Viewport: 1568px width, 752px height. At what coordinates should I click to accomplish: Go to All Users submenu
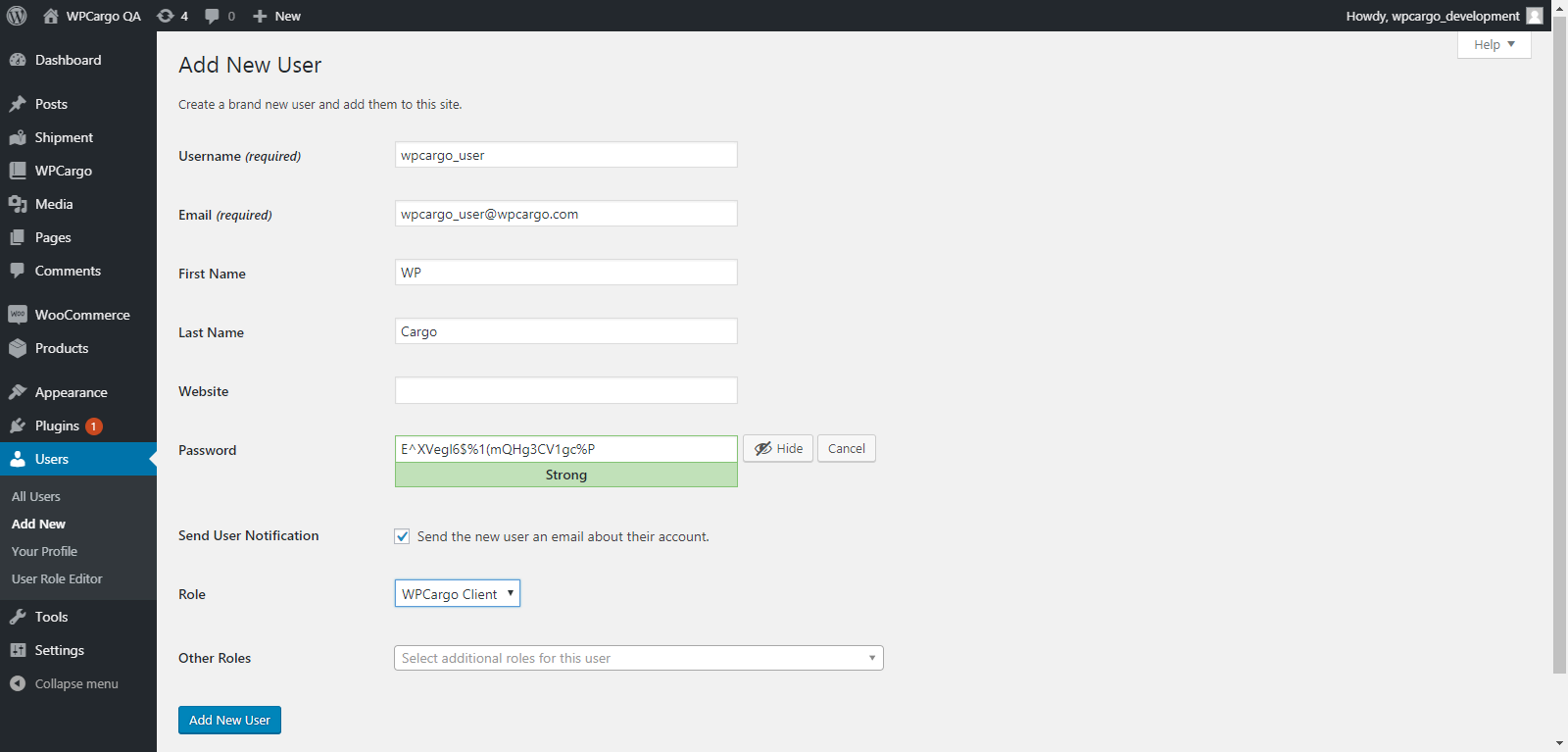(36, 496)
